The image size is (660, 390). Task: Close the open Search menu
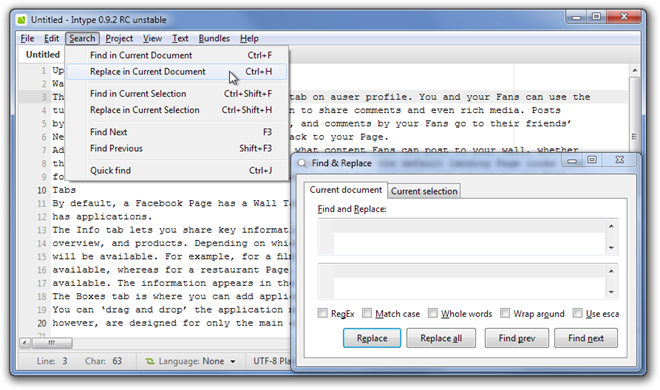[x=82, y=39]
